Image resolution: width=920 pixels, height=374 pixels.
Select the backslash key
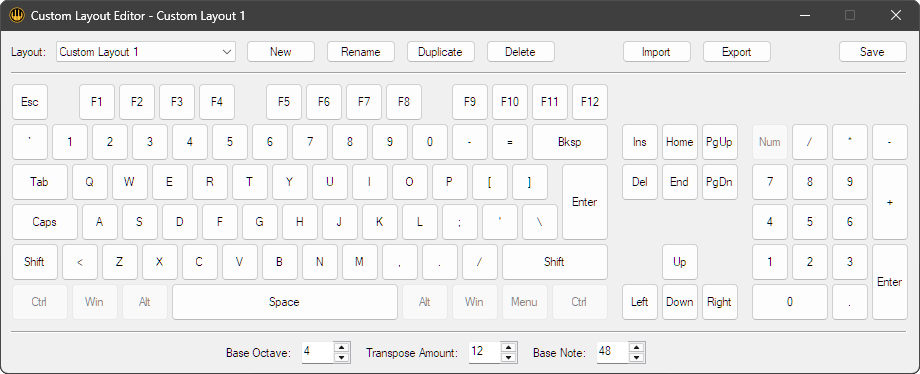[540, 222]
